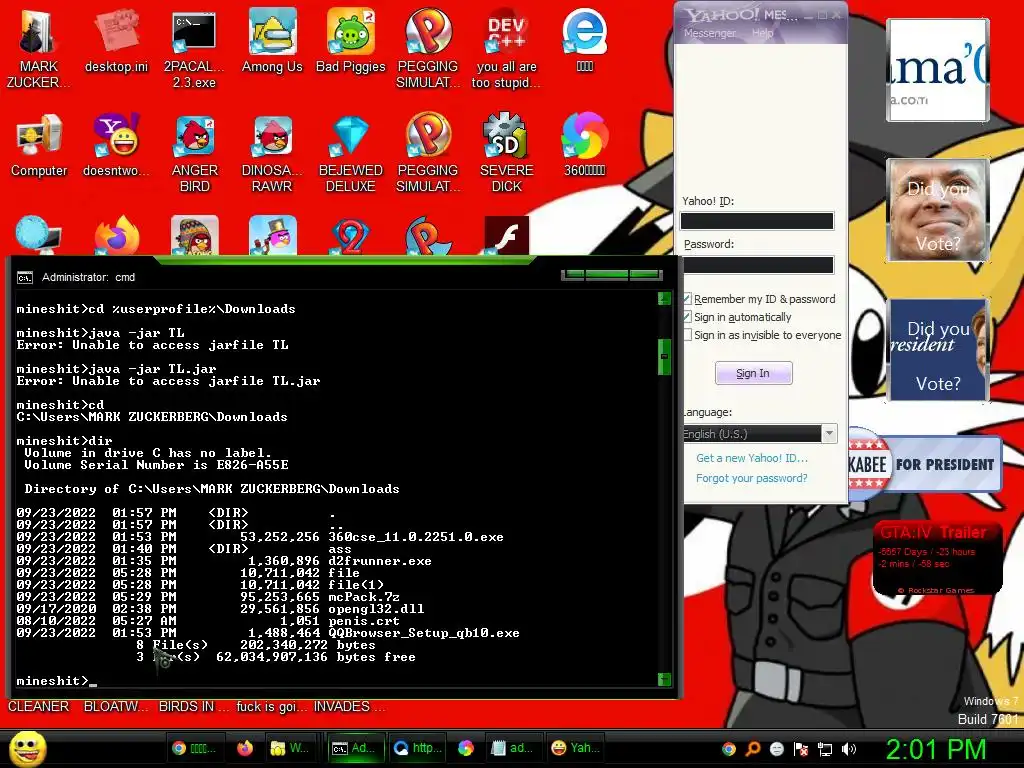Switch to the Chrome taskbar button
Screen dimensions: 1024x768
tap(194, 748)
